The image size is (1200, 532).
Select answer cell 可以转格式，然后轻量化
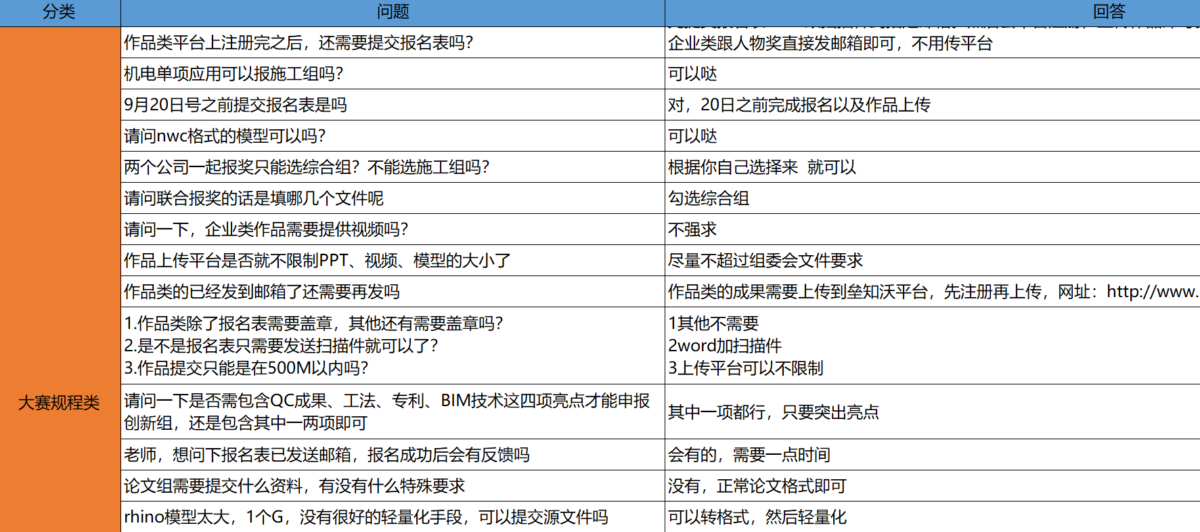click(x=932, y=517)
